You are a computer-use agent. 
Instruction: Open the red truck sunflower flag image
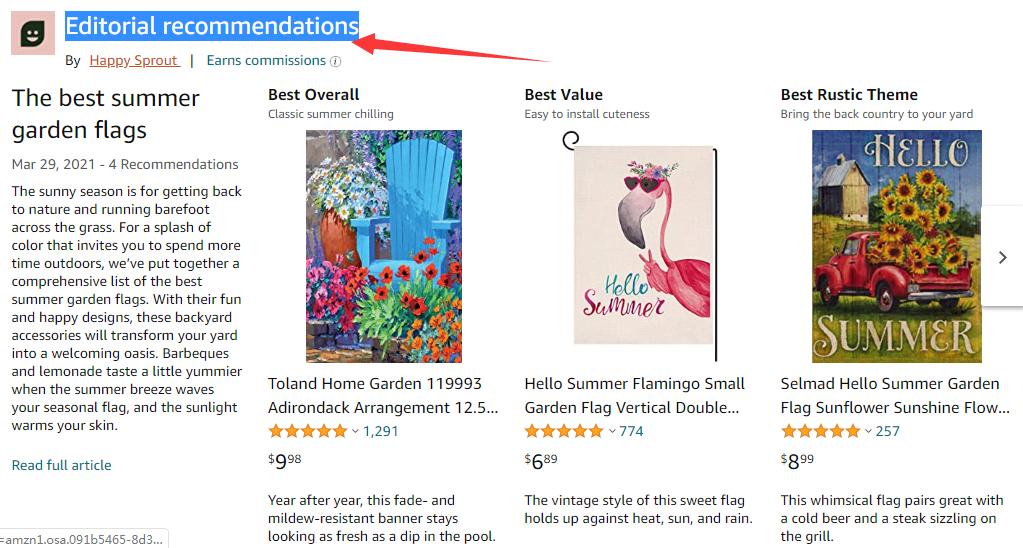pyautogui.click(x=896, y=246)
